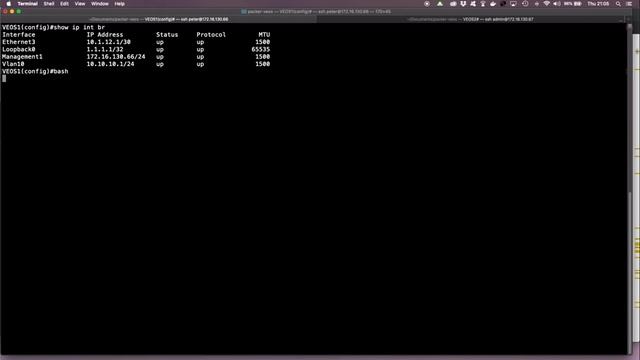640x360 pixels.
Task: Click the 'Status' column header
Action: pyautogui.click(x=167, y=35)
